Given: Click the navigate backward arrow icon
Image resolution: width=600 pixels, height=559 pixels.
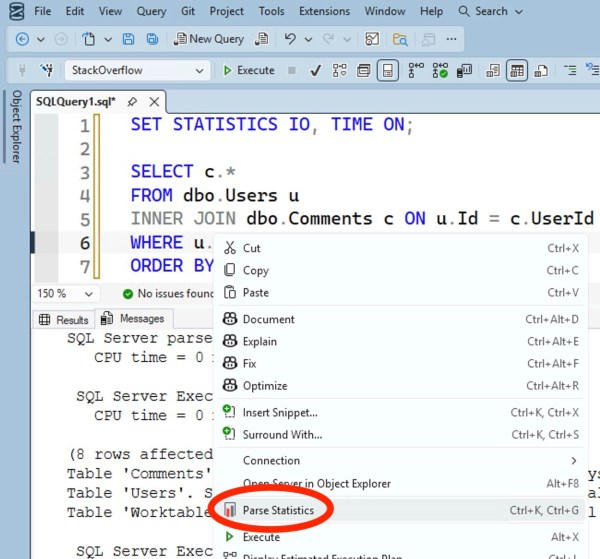Looking at the screenshot, I should tap(22, 39).
